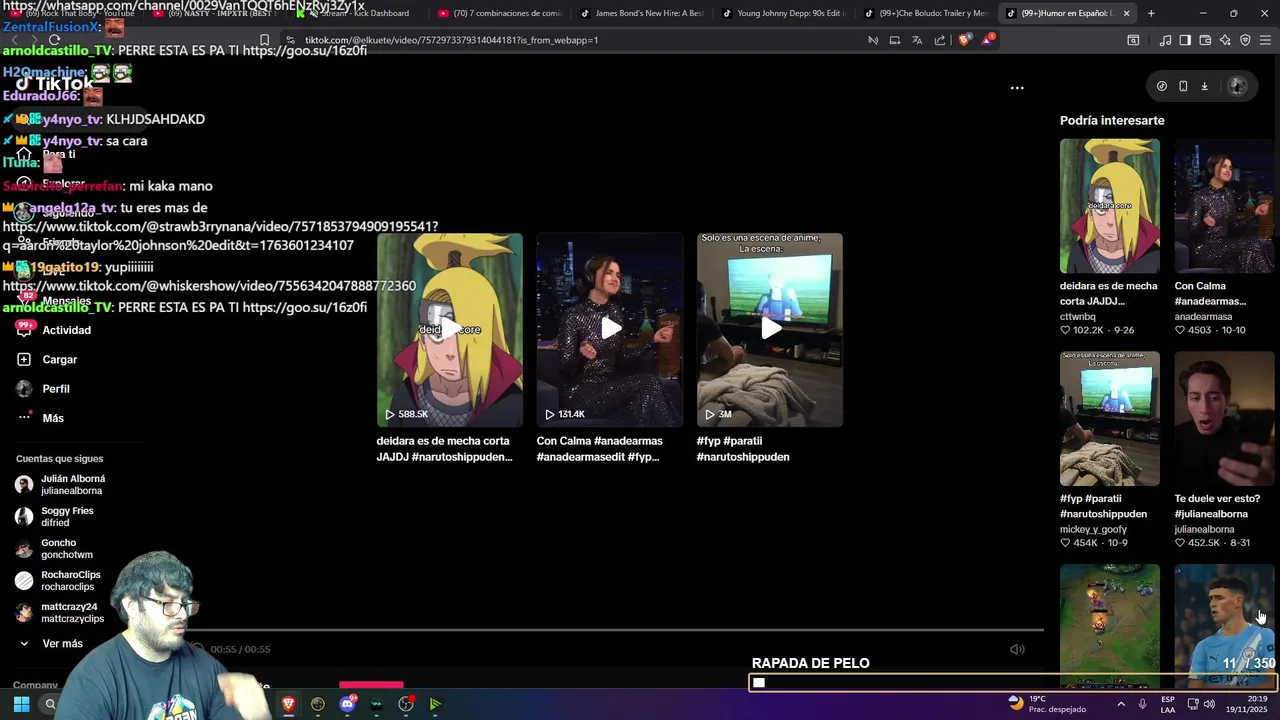Image resolution: width=1280 pixels, height=720 pixels.
Task: Open sidebar Con Calma thumbnail by anadearmasa
Action: [x=1224, y=206]
